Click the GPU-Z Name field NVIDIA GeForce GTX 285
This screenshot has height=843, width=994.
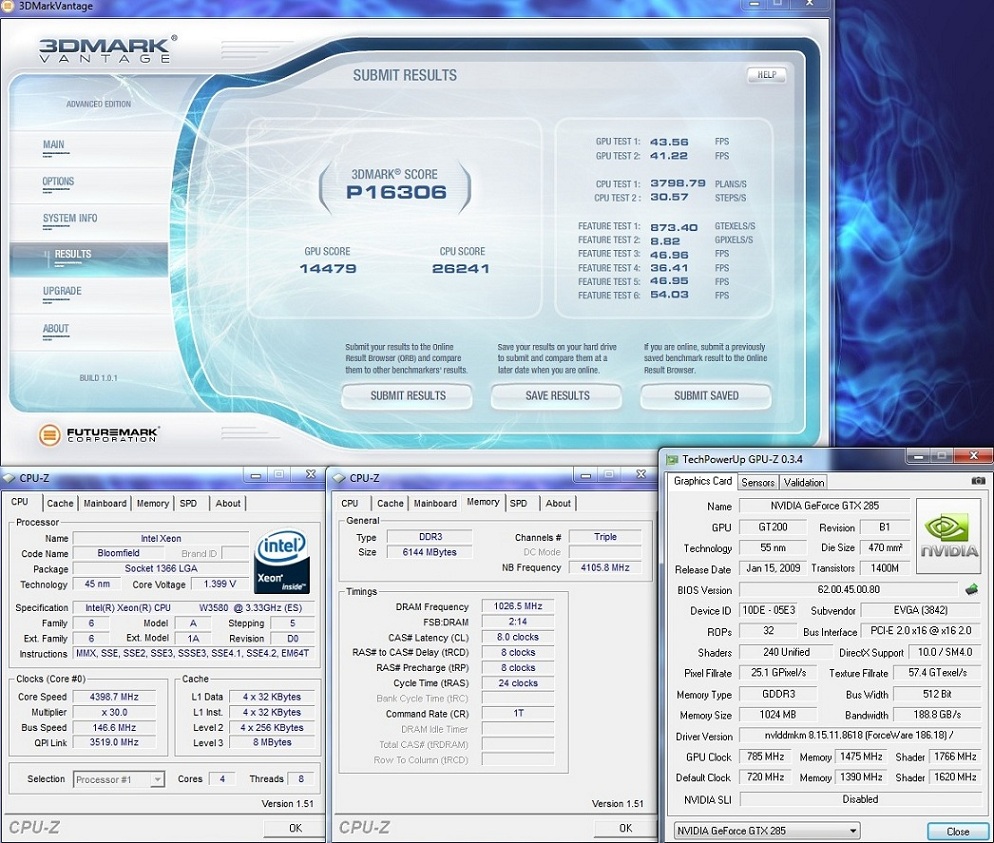[x=824, y=506]
